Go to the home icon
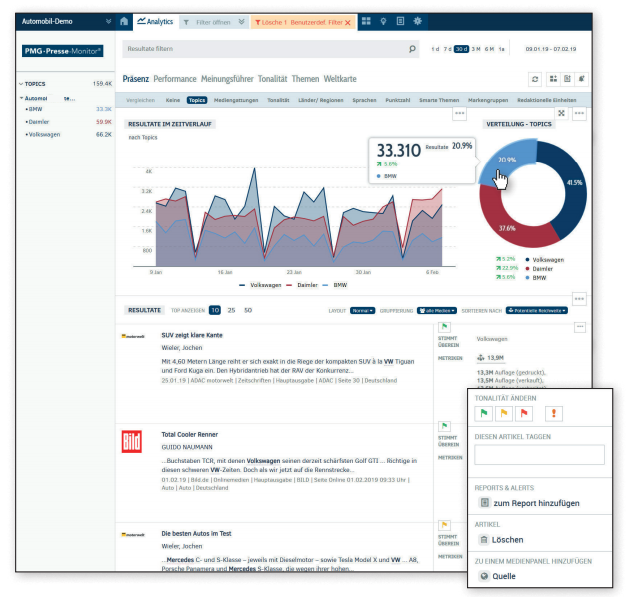 [124, 21]
